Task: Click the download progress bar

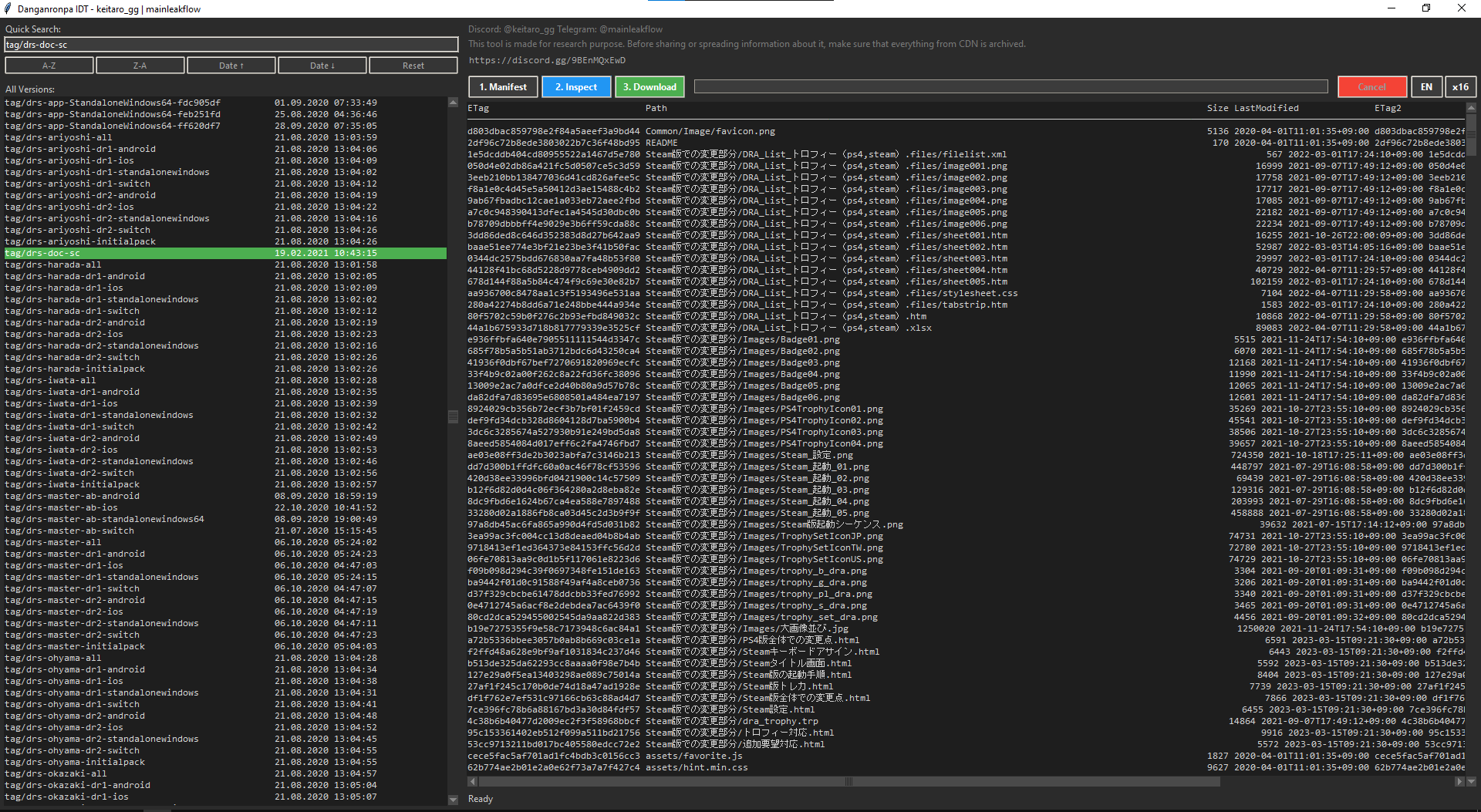Action: pyautogui.click(x=1010, y=87)
